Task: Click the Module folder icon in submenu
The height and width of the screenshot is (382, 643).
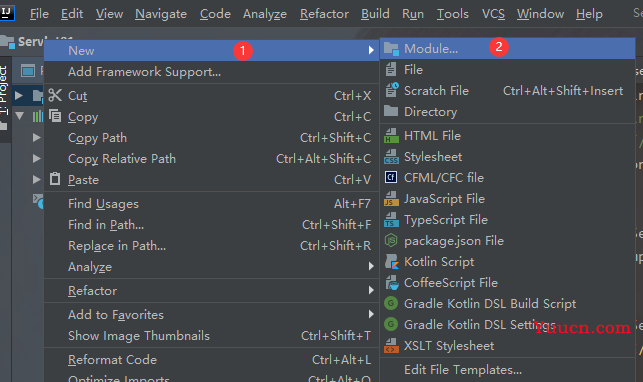Action: (391, 49)
